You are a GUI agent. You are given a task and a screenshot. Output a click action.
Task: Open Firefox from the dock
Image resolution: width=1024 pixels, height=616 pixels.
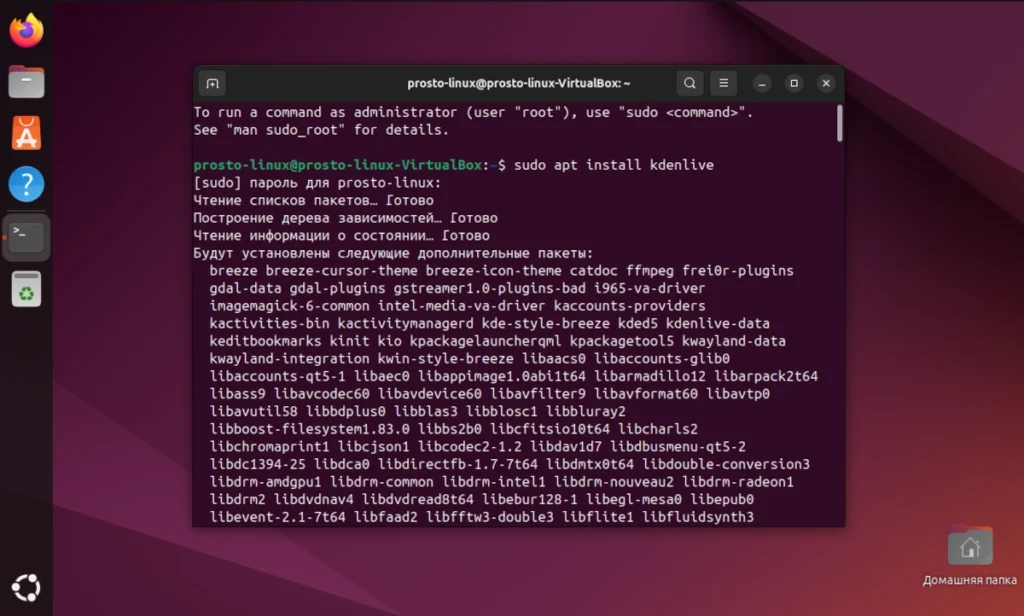pyautogui.click(x=26, y=30)
